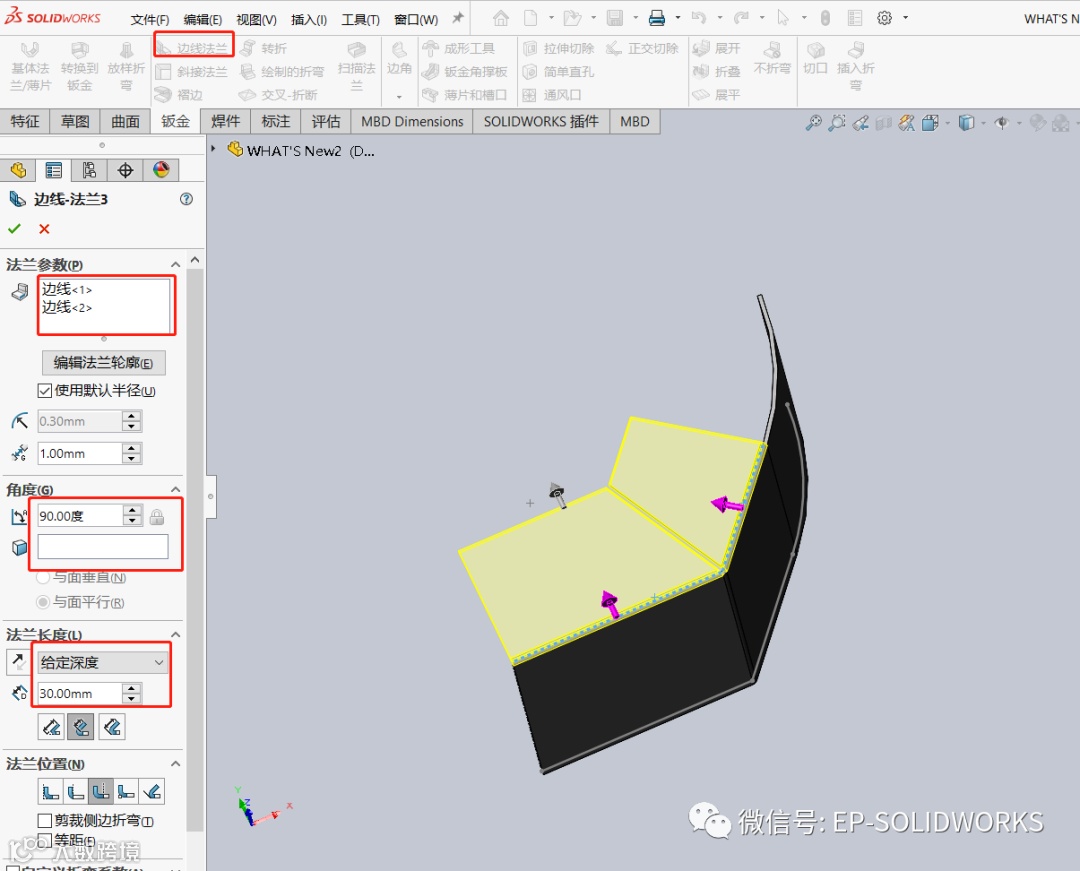Click the Insert Bends (插入折弯) tool
This screenshot has width=1080, height=871.
coord(855,67)
